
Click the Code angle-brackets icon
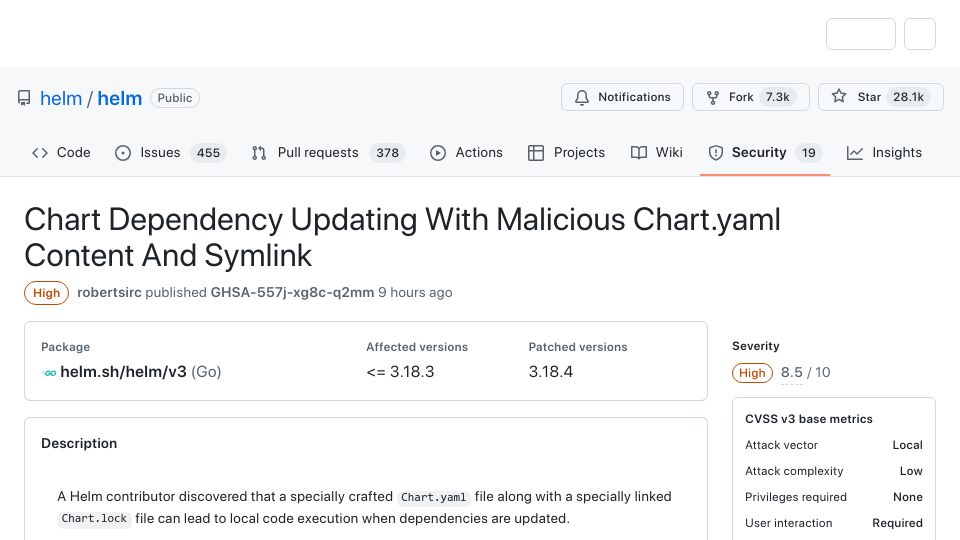pyautogui.click(x=40, y=153)
